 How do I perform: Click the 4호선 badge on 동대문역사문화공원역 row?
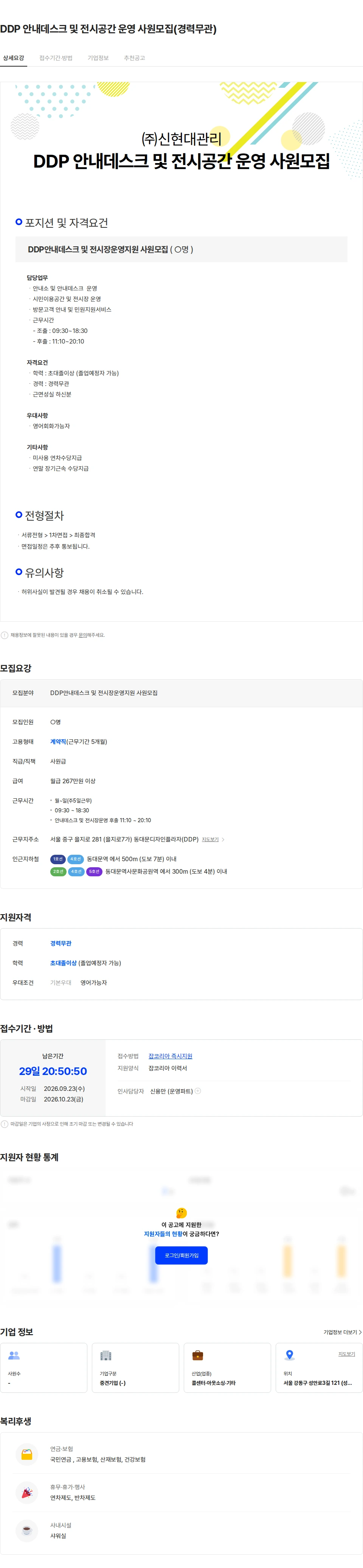(76, 872)
